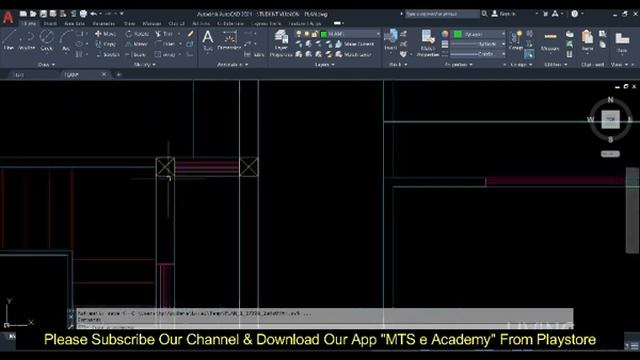
Task: Toggle layer on/off light bulb
Action: pyautogui.click(x=299, y=34)
